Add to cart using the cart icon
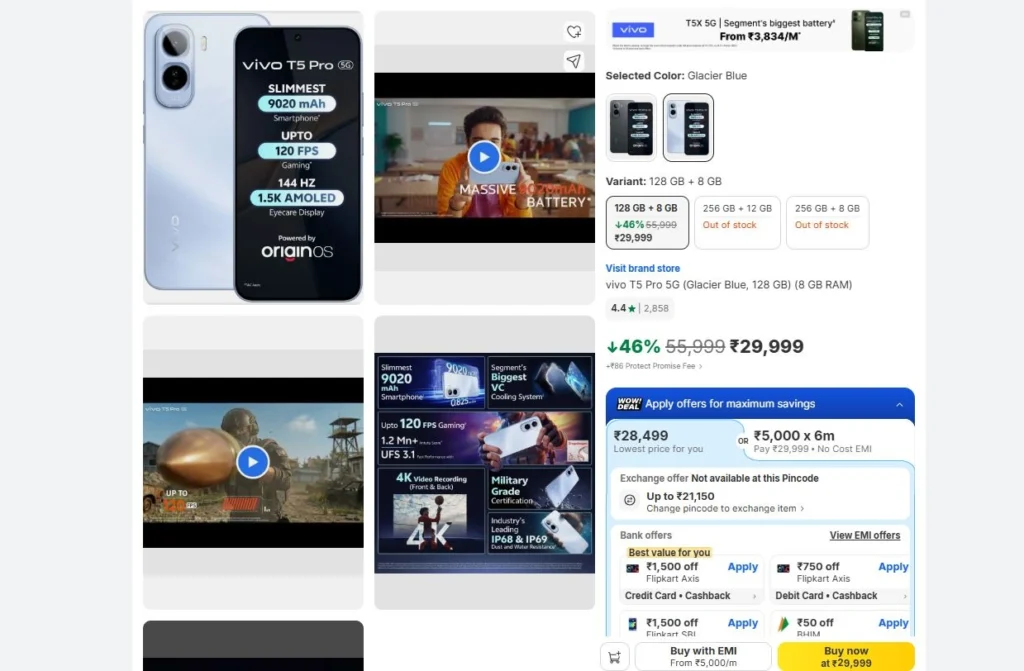Screen dimensions: 1024x671 615,657
